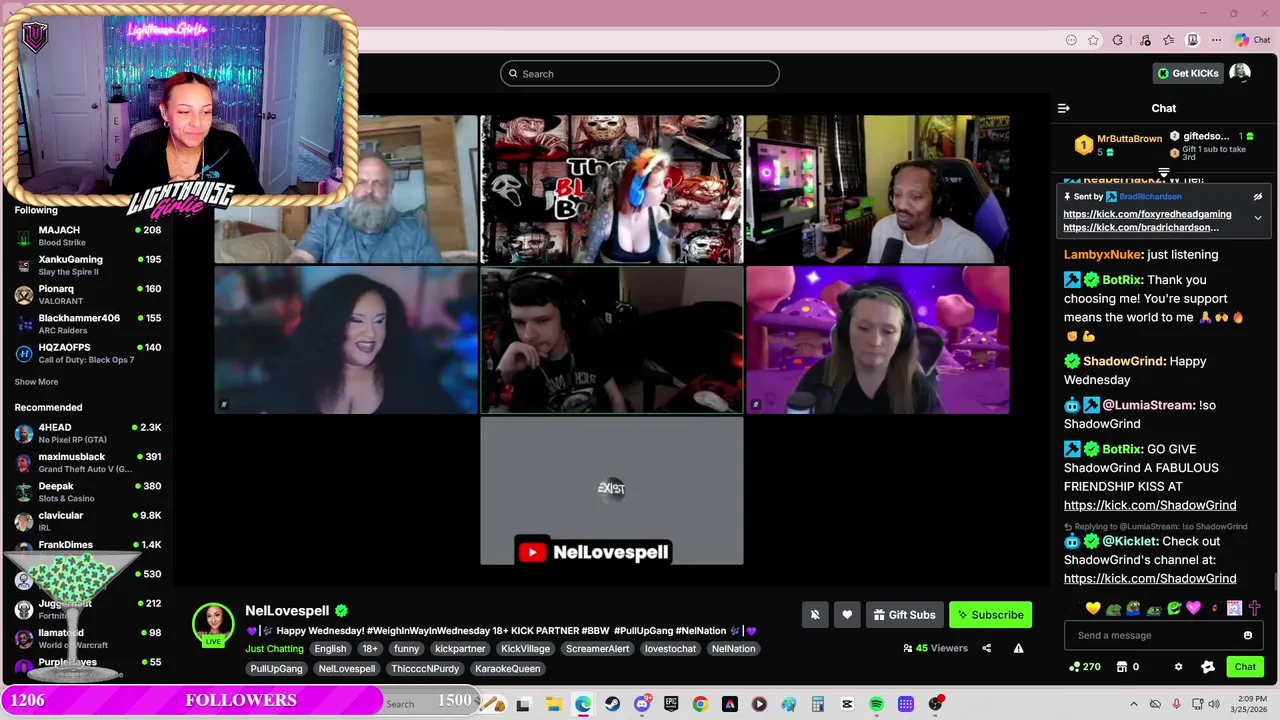This screenshot has width=1280, height=720.
Task: Open Steam from the taskbar
Action: [x=612, y=704]
